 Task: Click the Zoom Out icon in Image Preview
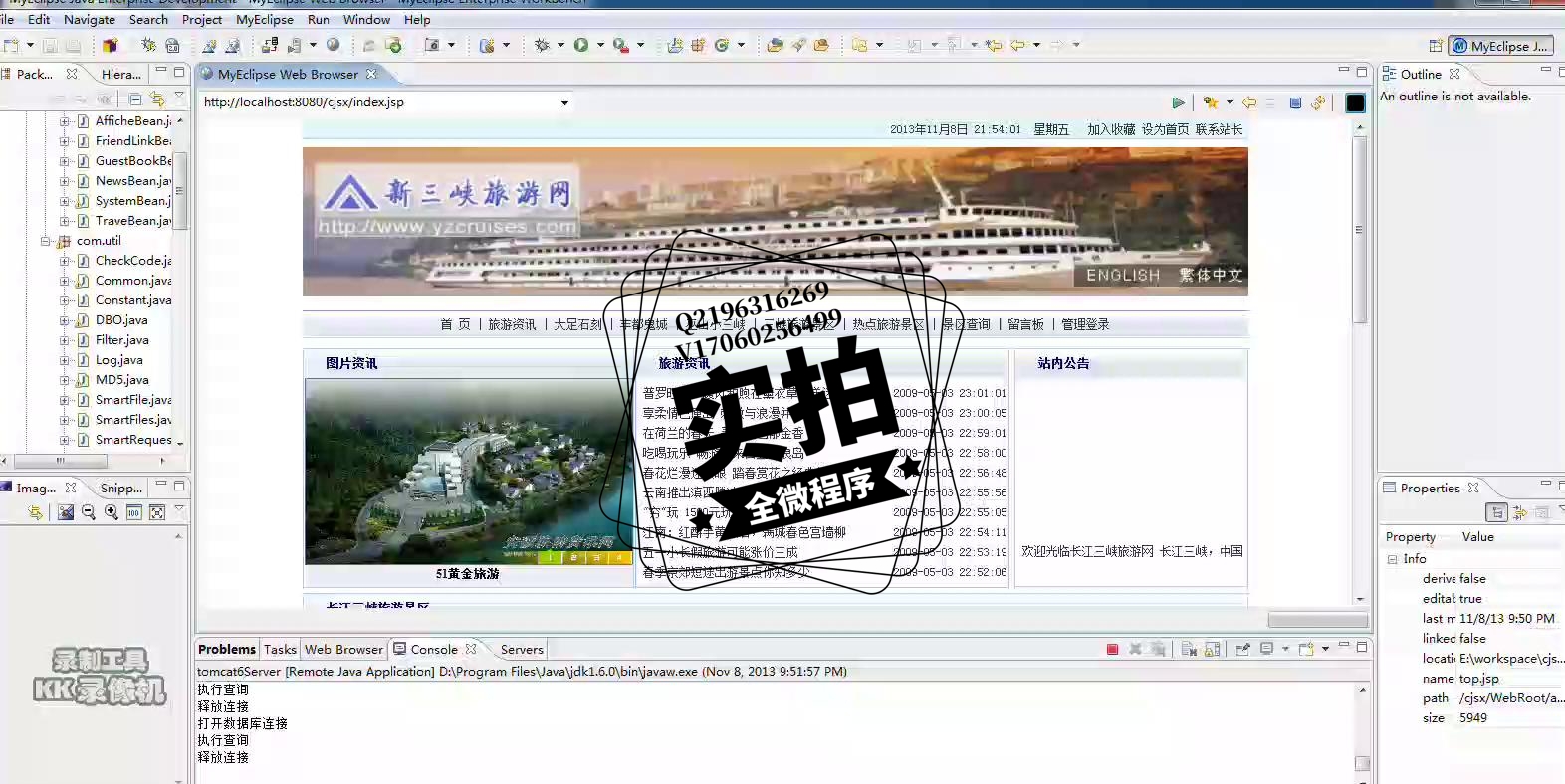point(89,512)
